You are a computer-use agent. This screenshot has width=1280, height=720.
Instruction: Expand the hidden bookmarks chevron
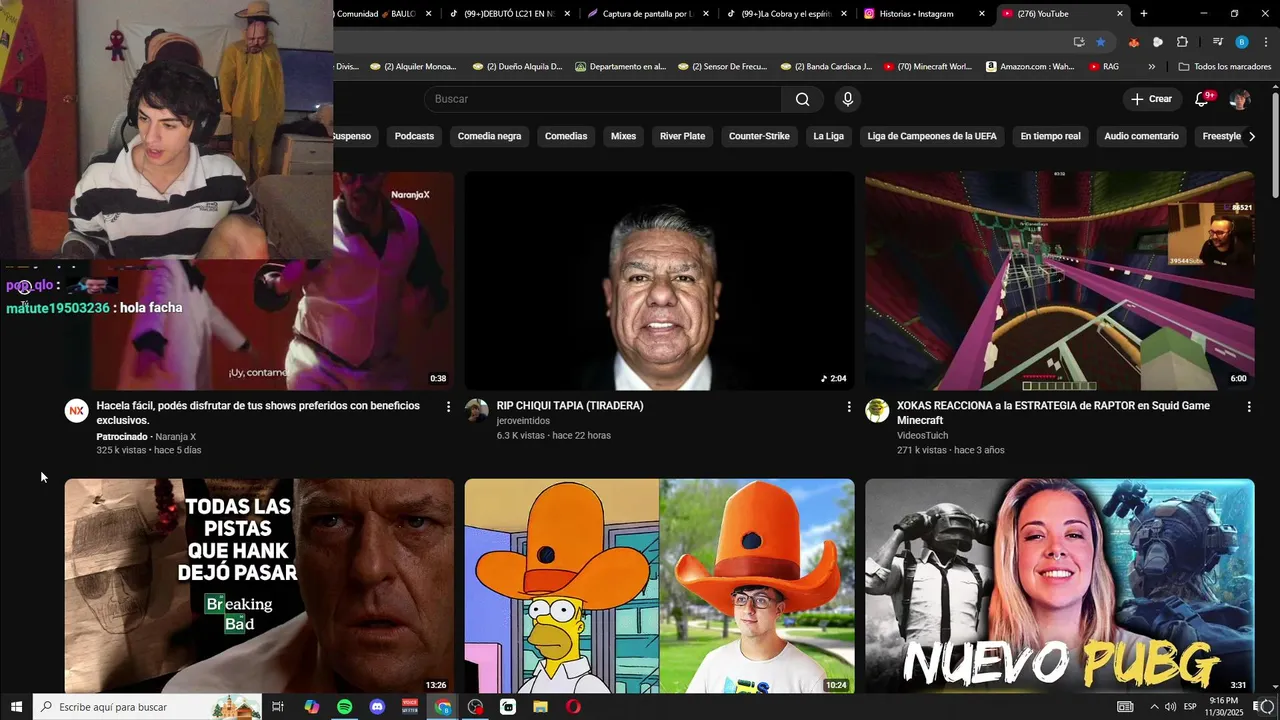tap(1152, 67)
